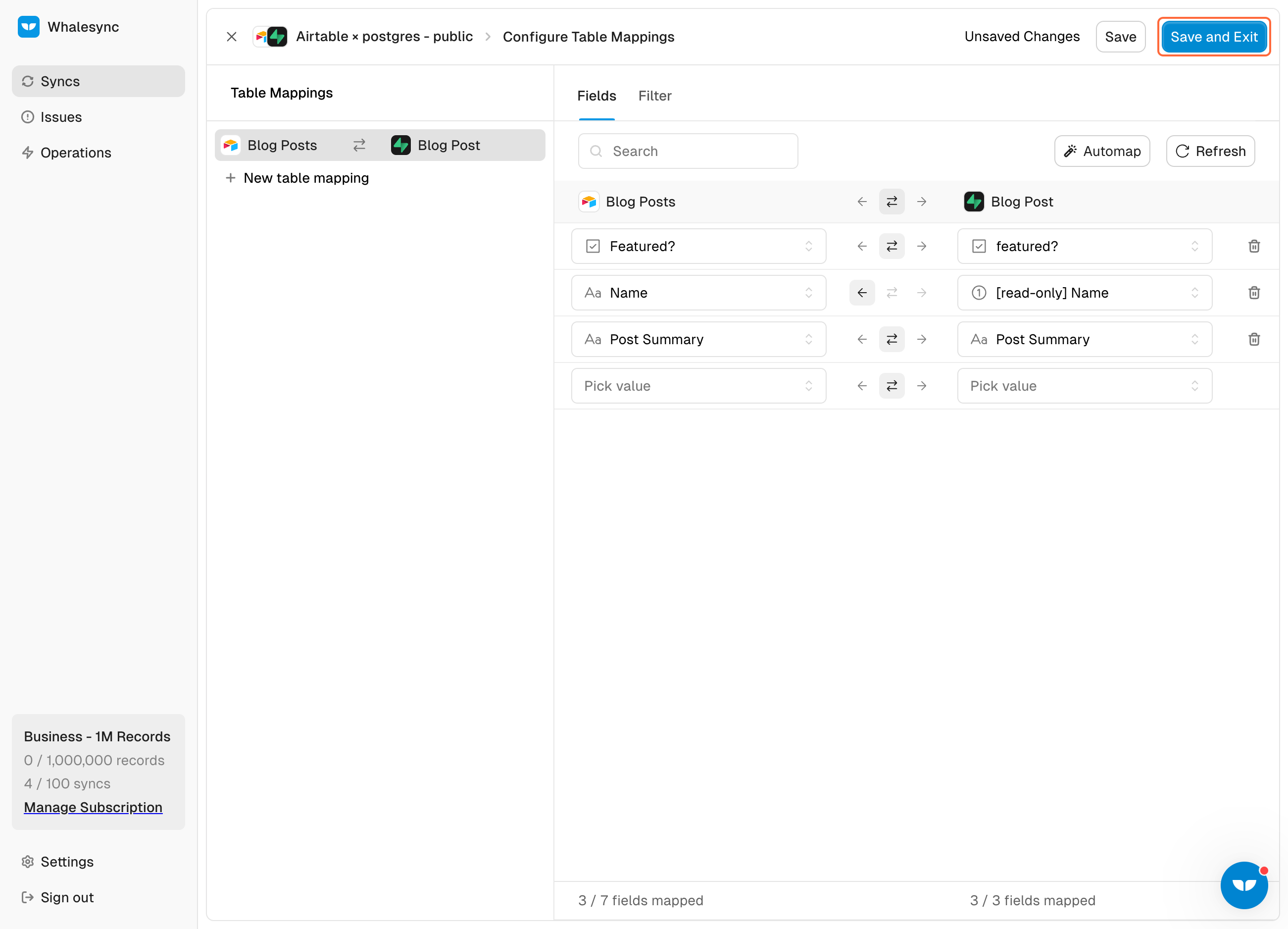Open the left Post Summary field dropdown
The width and height of the screenshot is (1288, 929).
698,339
